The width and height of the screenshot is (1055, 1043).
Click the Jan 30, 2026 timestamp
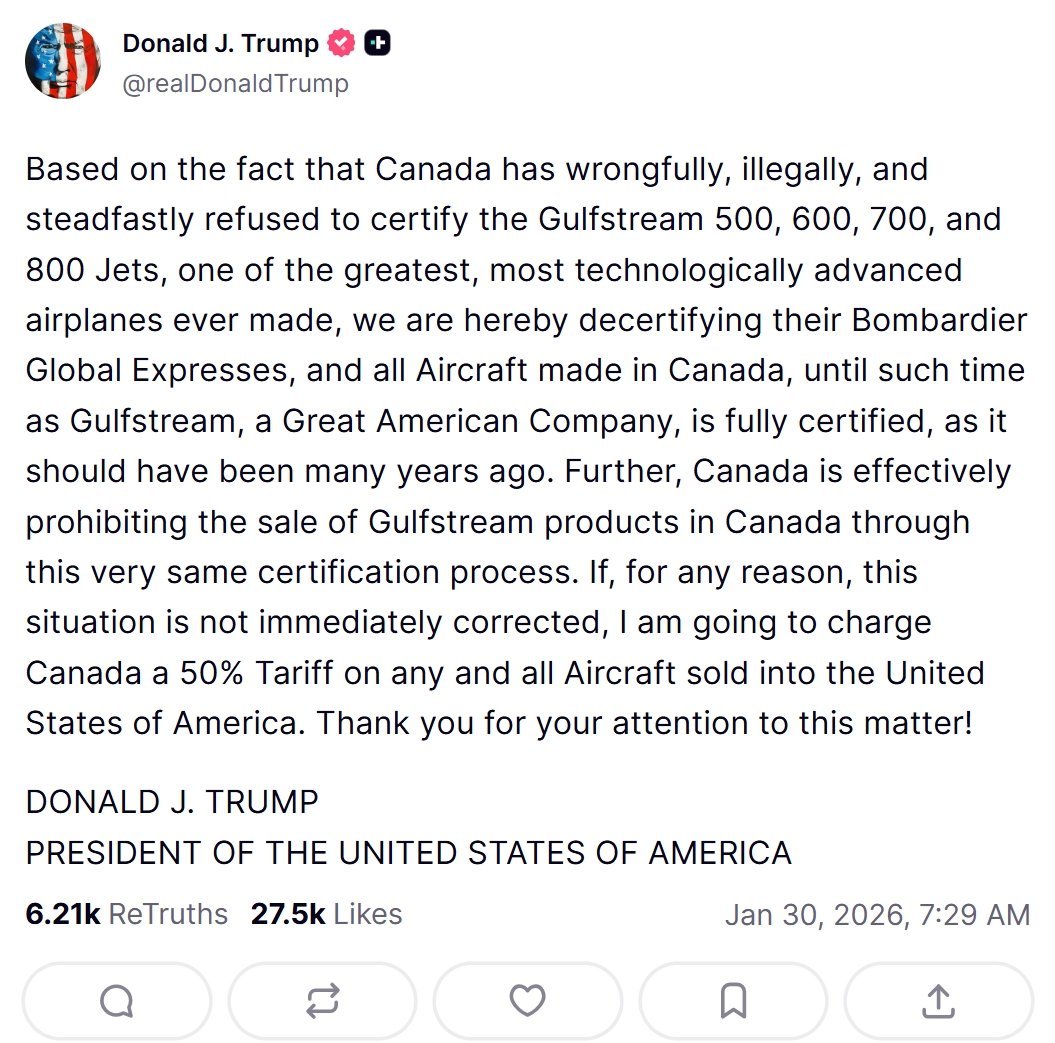click(876, 915)
